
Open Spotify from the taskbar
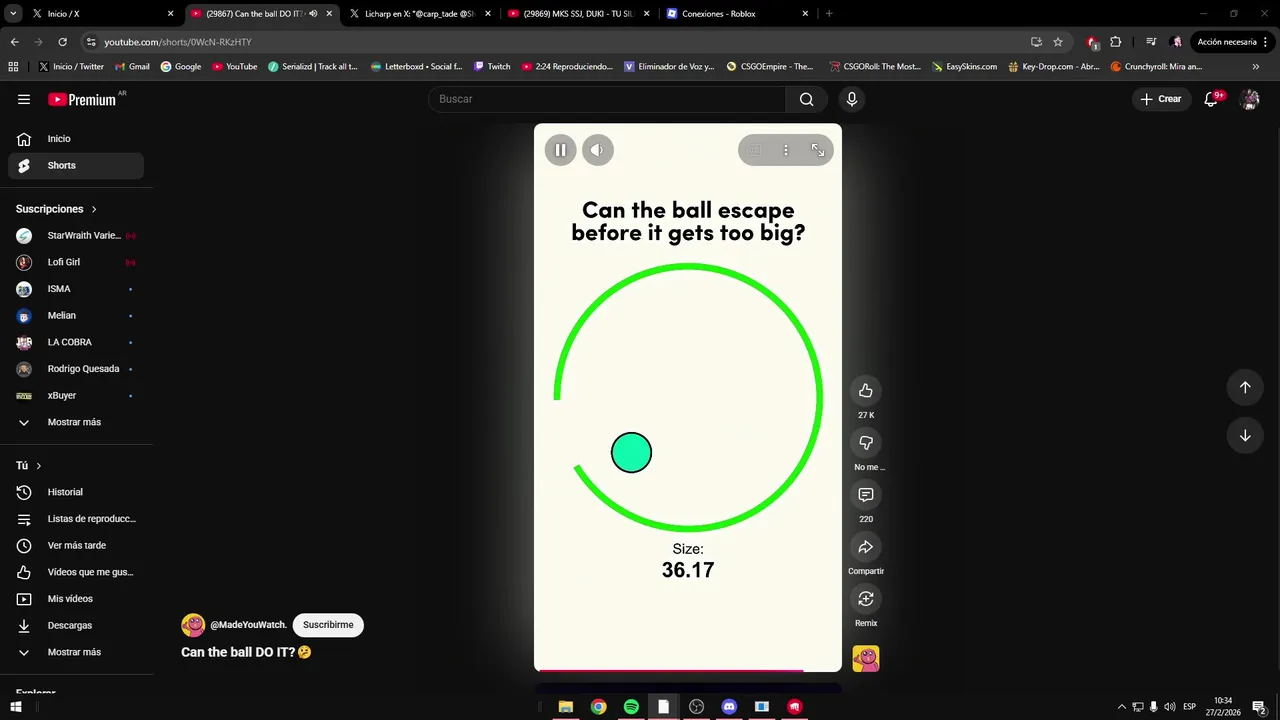pyautogui.click(x=631, y=707)
